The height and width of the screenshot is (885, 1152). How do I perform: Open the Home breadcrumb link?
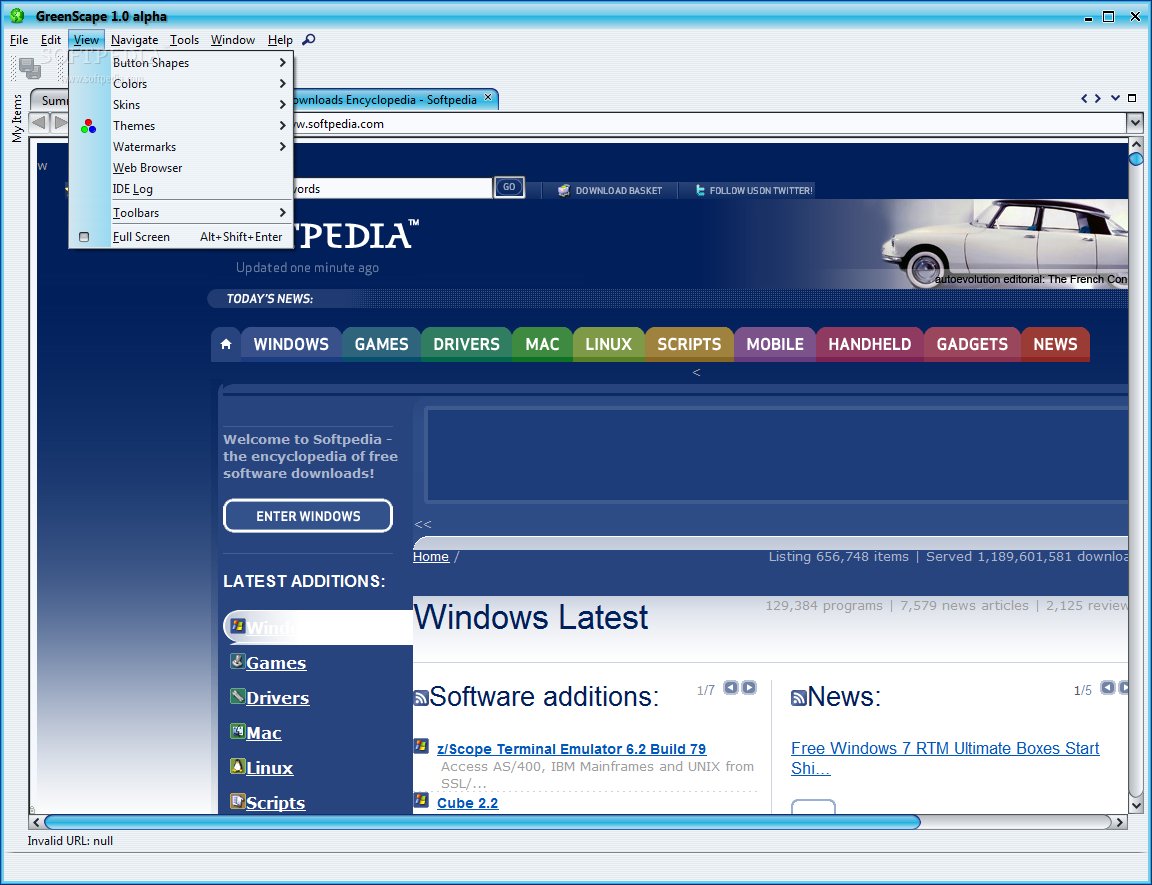(431, 557)
